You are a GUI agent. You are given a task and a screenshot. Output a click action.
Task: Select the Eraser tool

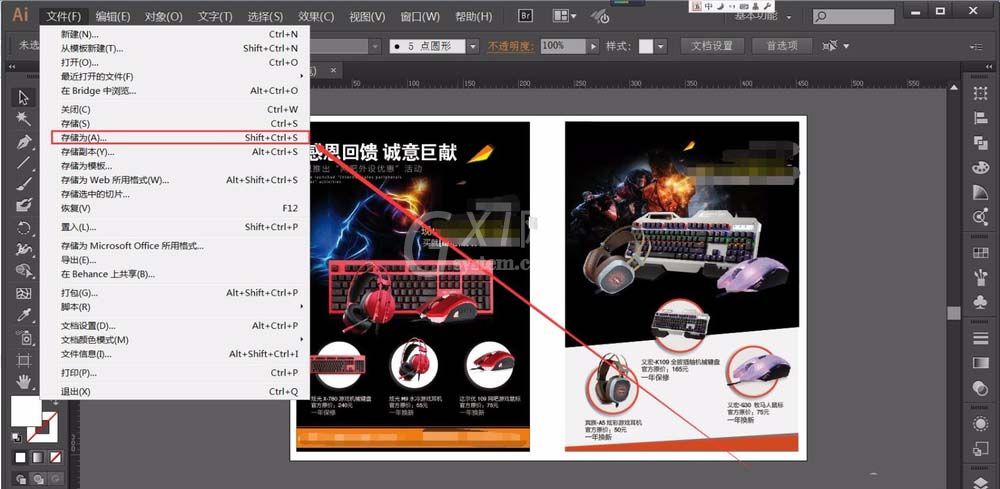(x=24, y=205)
